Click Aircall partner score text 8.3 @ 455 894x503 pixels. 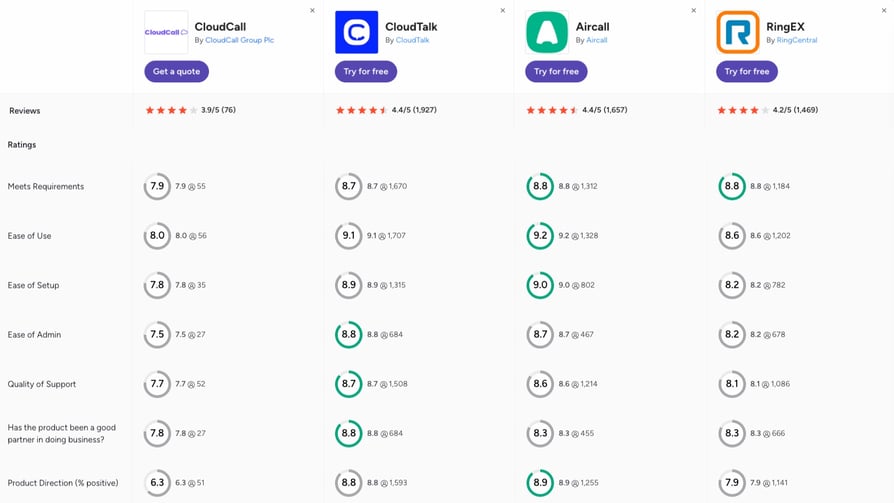coord(576,433)
